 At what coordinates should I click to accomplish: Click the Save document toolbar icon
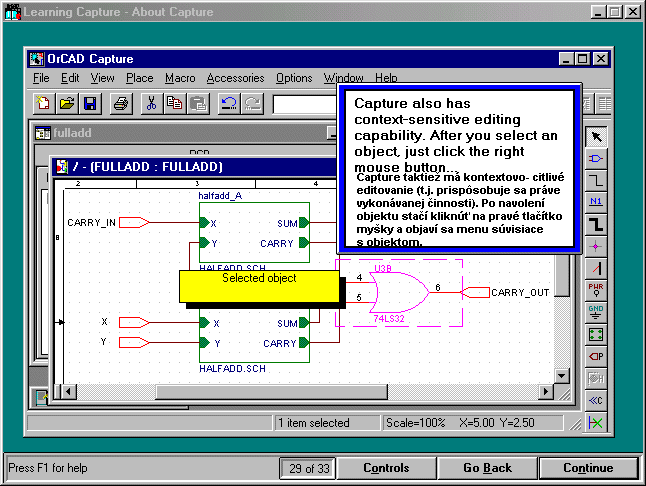(90, 102)
